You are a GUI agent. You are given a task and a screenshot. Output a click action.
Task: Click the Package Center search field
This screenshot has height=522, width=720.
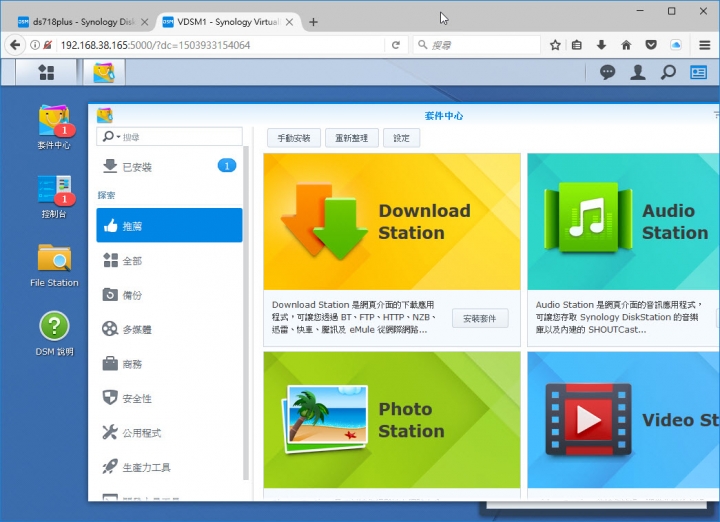tap(169, 137)
